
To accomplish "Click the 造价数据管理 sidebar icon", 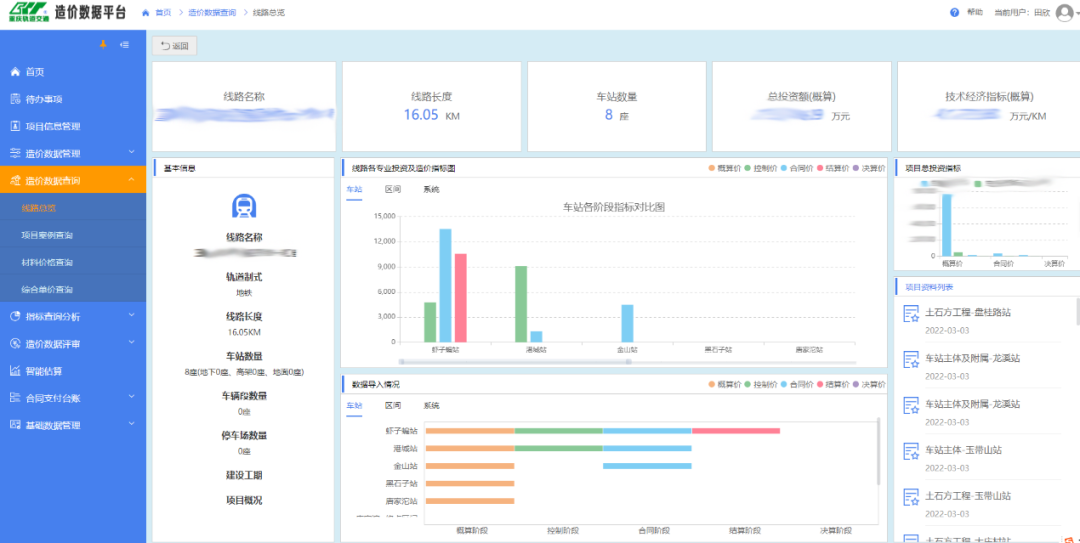I will [15, 153].
